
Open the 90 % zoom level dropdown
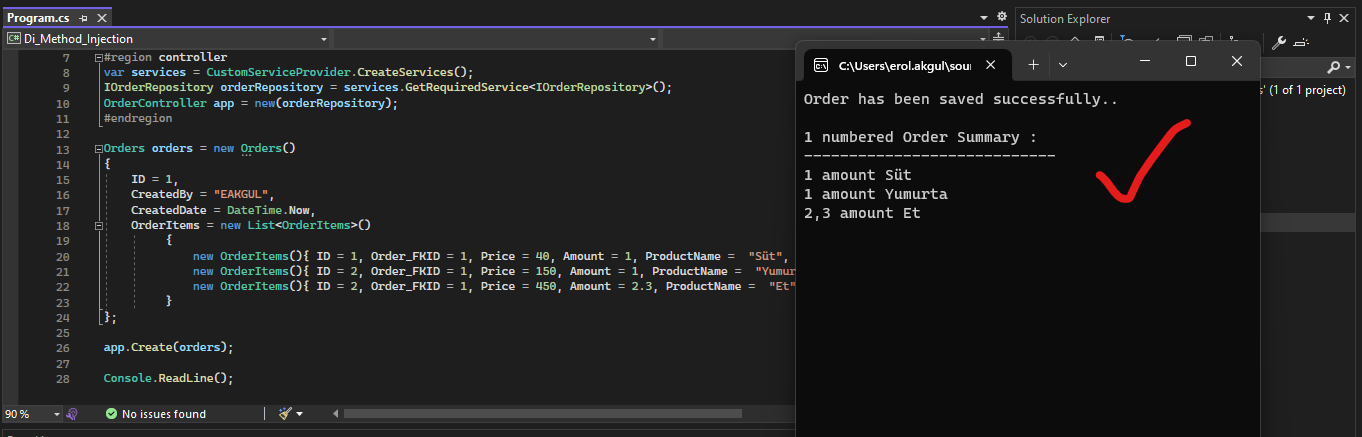coord(56,414)
